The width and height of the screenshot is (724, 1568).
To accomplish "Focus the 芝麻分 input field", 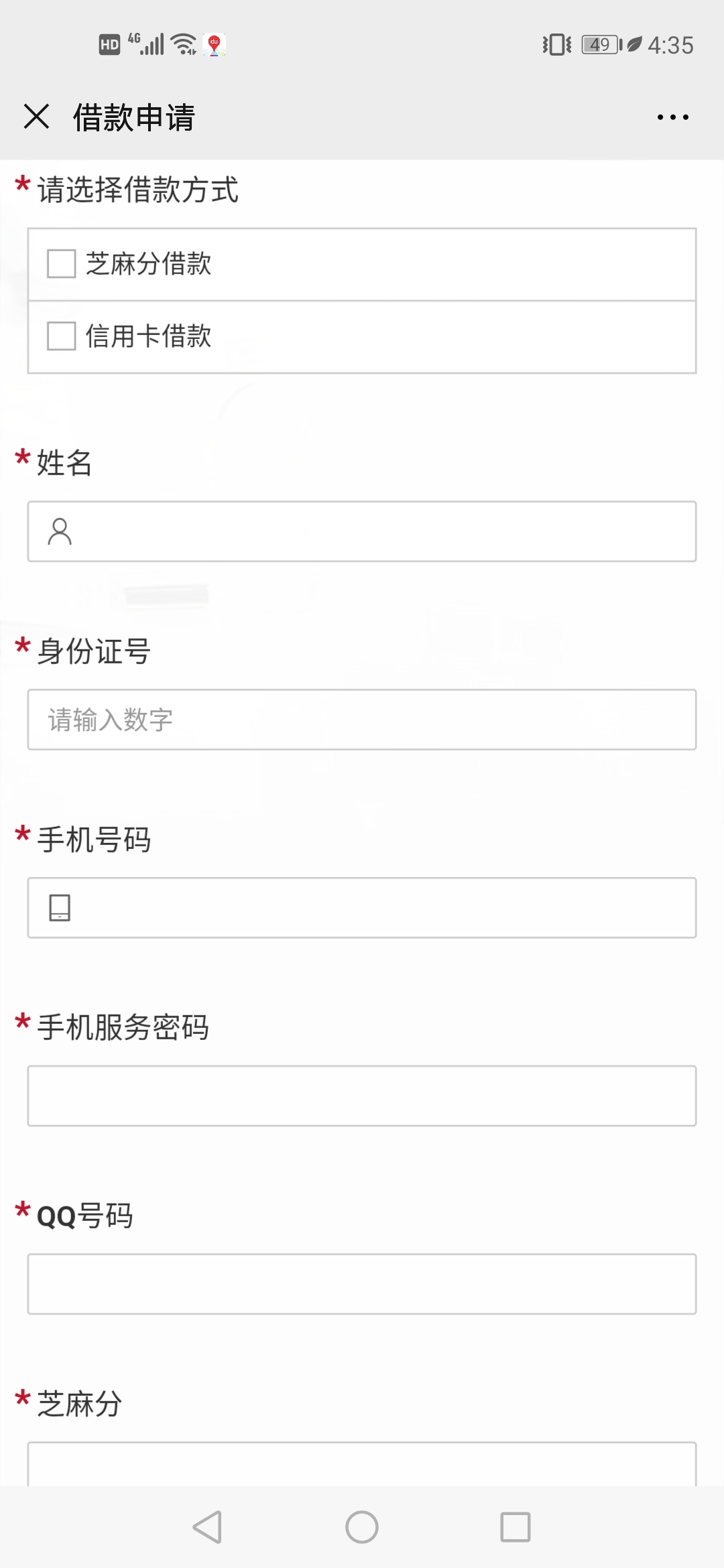I will 362,1463.
